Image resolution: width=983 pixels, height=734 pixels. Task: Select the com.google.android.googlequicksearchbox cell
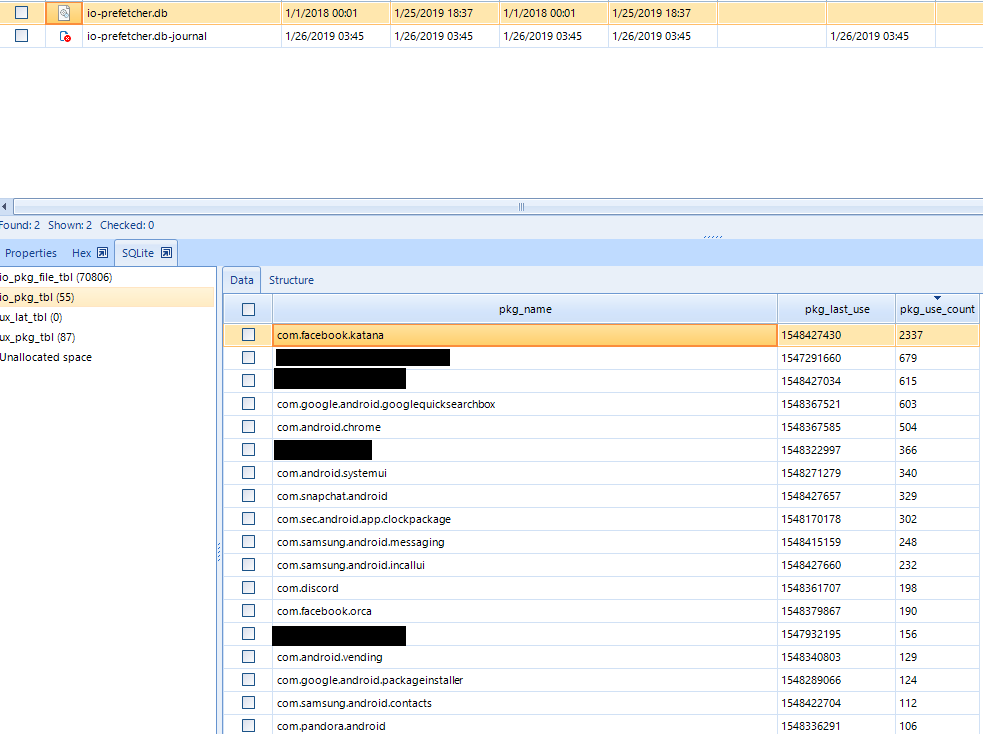click(525, 404)
